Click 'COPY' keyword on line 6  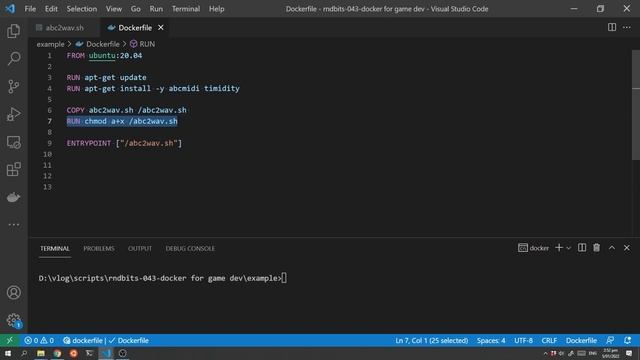pyautogui.click(x=76, y=110)
